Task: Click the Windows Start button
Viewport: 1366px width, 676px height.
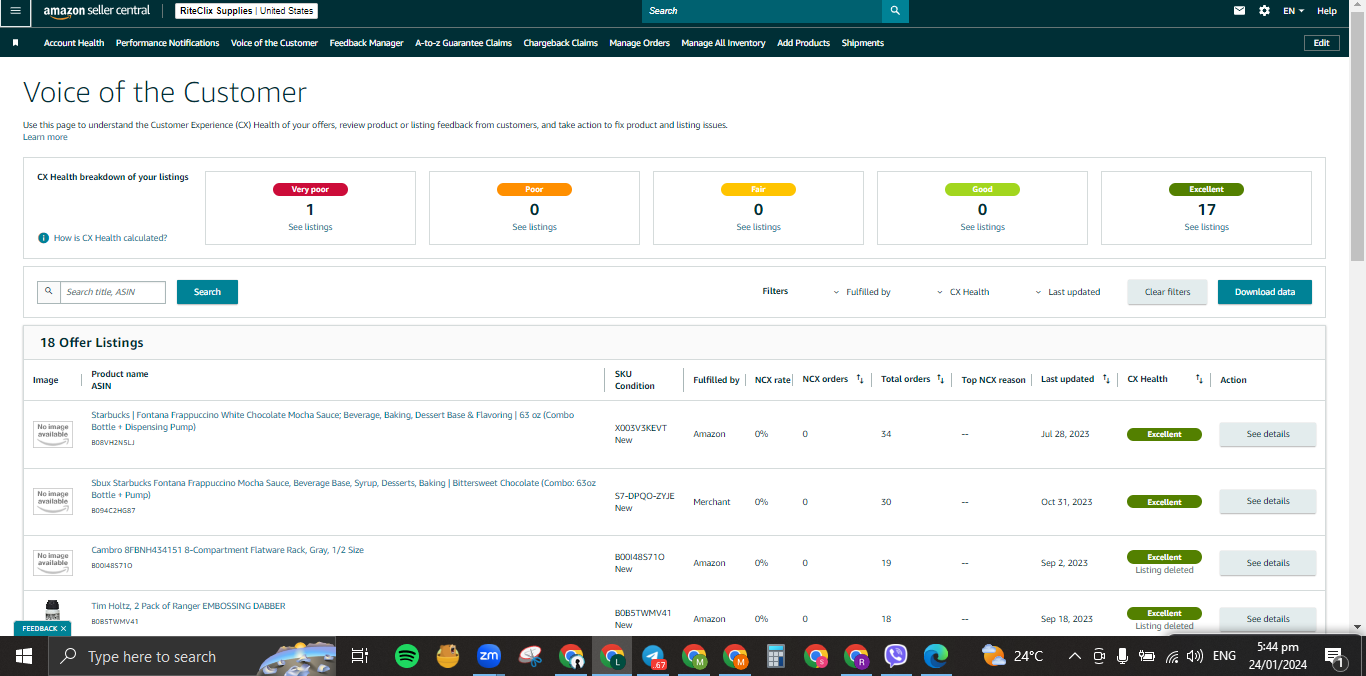Action: (x=24, y=656)
